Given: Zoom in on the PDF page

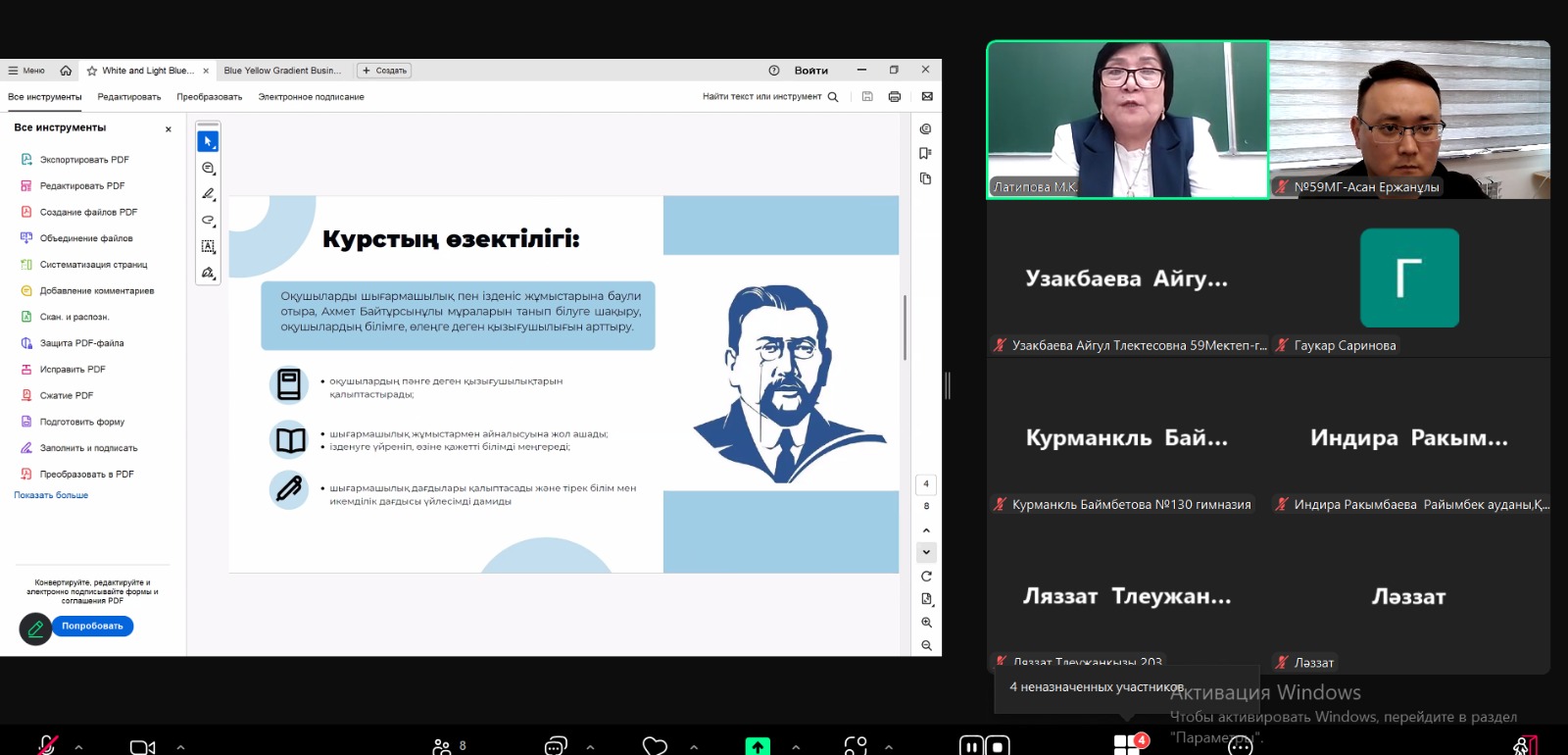Looking at the screenshot, I should [926, 623].
